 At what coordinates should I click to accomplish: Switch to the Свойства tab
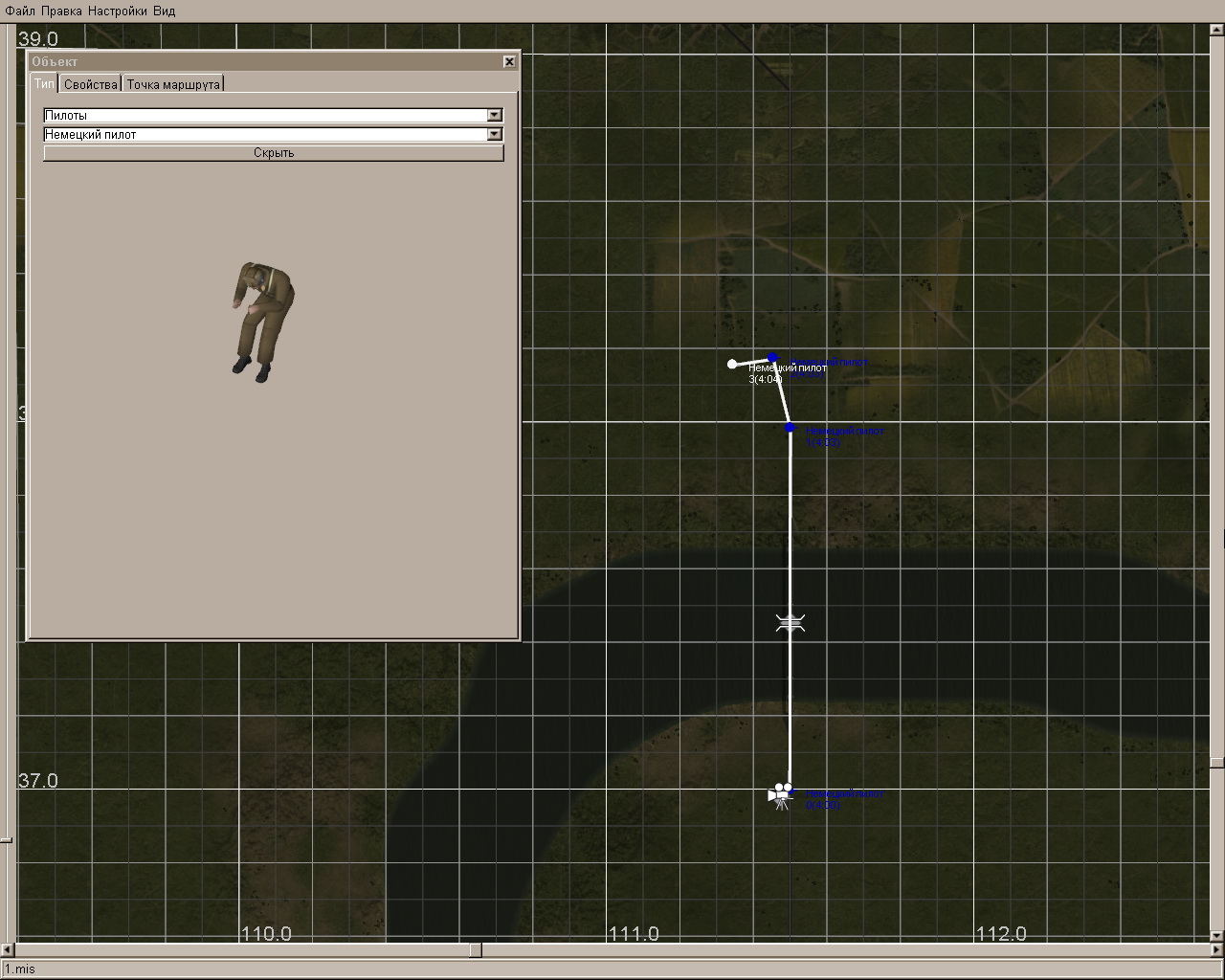[x=90, y=84]
